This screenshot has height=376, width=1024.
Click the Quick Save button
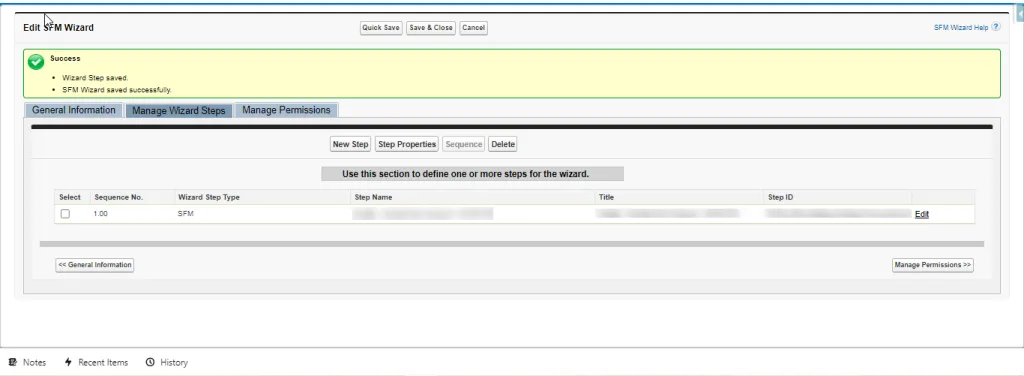click(x=381, y=28)
